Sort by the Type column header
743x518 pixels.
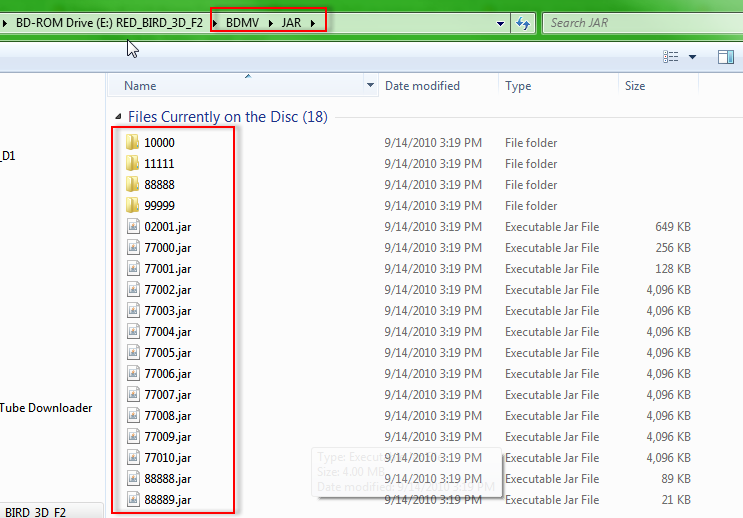pos(518,86)
